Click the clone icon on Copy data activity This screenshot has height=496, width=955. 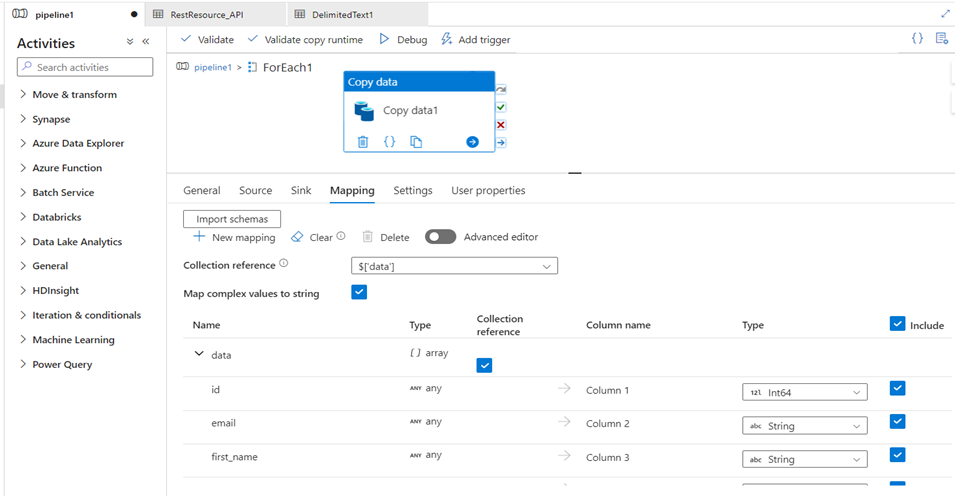[x=416, y=142]
